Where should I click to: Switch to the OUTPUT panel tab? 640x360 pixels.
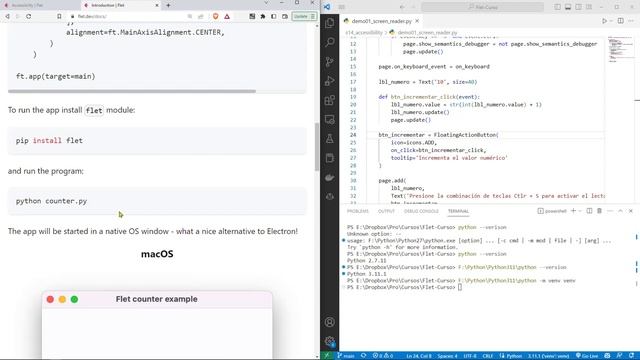click(386, 211)
